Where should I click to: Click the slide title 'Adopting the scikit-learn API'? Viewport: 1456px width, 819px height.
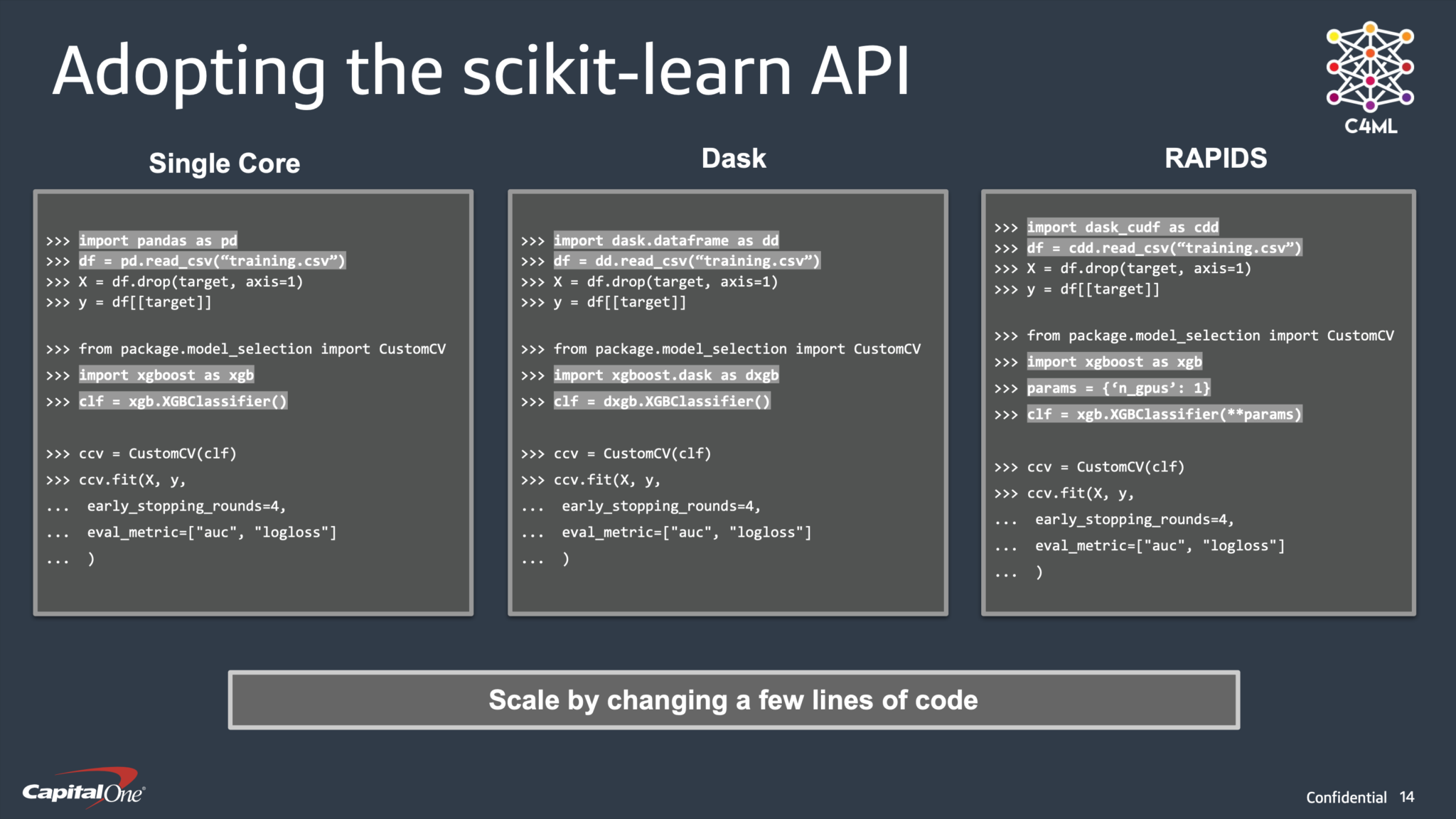[481, 71]
